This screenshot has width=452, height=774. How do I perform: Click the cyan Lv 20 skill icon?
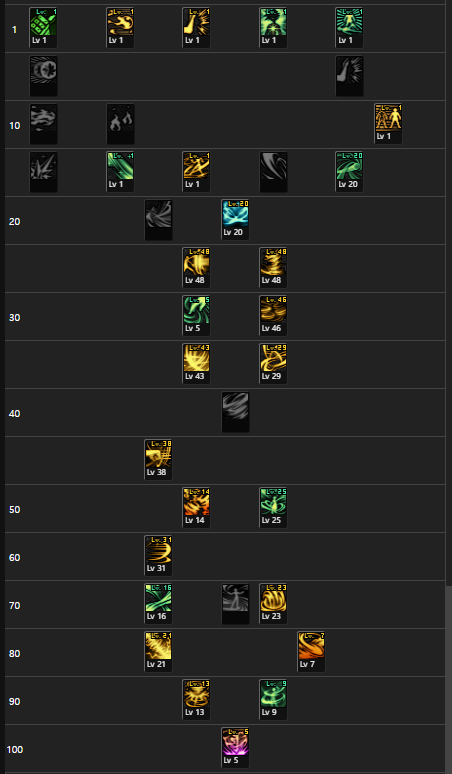(235, 220)
